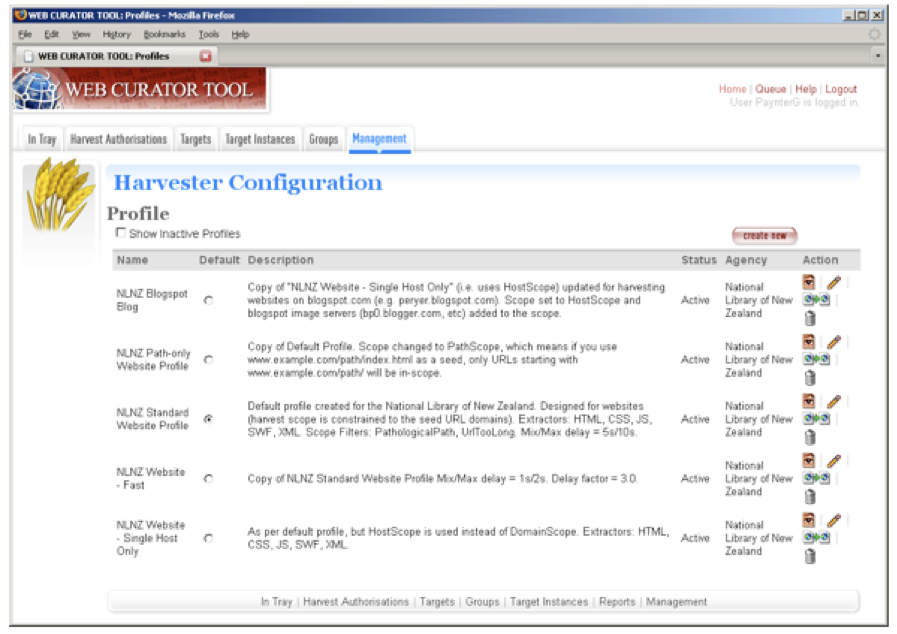Image resolution: width=897 pixels, height=634 pixels.
Task: Select default radio for NLNZ Website - Fast
Action: click(x=208, y=479)
